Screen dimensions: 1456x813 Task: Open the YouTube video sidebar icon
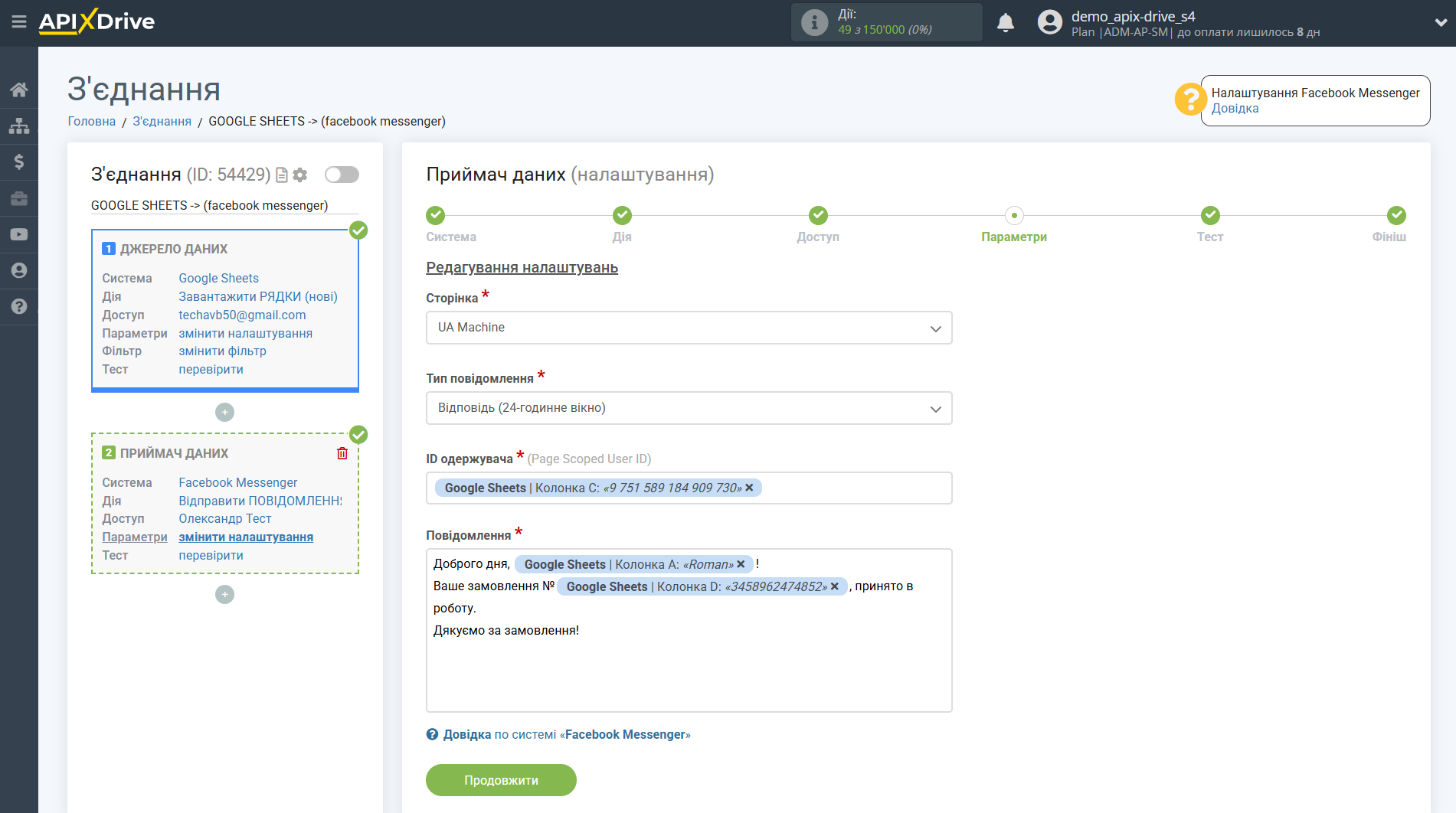tap(19, 234)
